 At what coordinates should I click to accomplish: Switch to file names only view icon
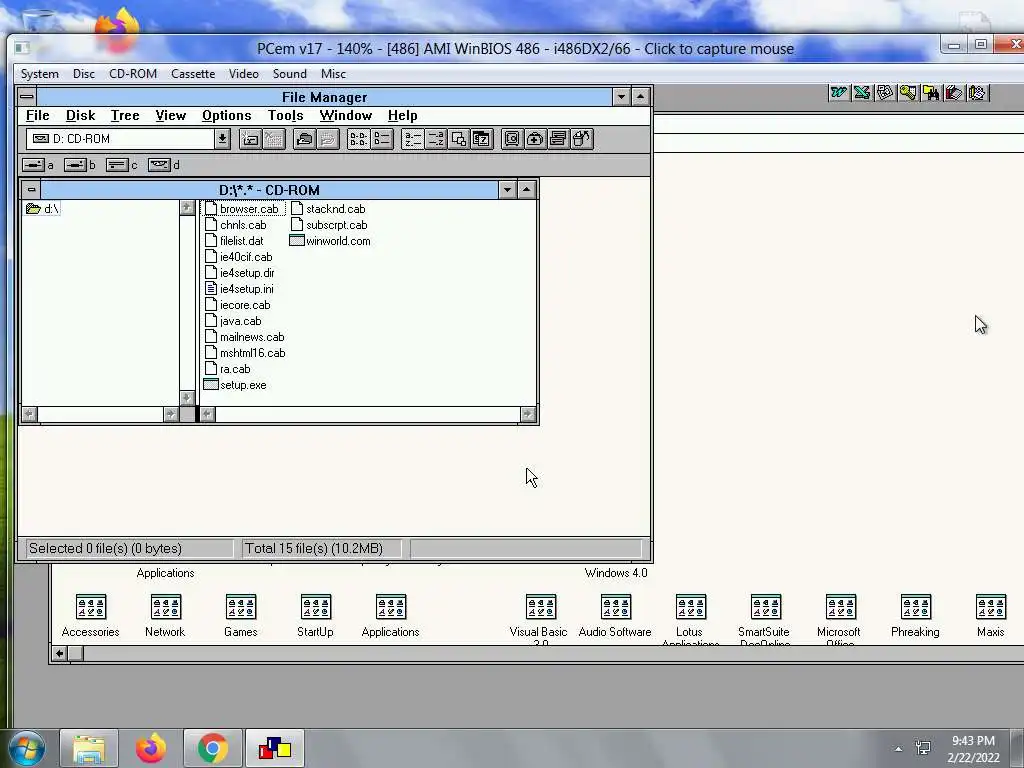click(x=358, y=139)
